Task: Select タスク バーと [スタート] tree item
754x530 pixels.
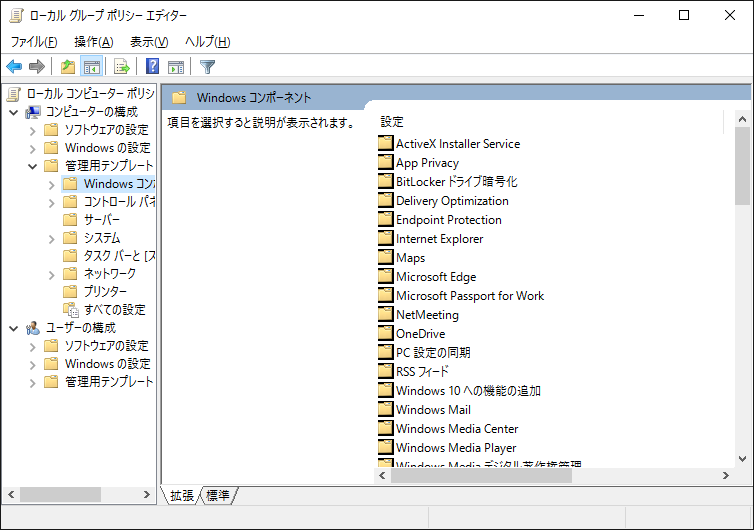Action: coord(119,256)
